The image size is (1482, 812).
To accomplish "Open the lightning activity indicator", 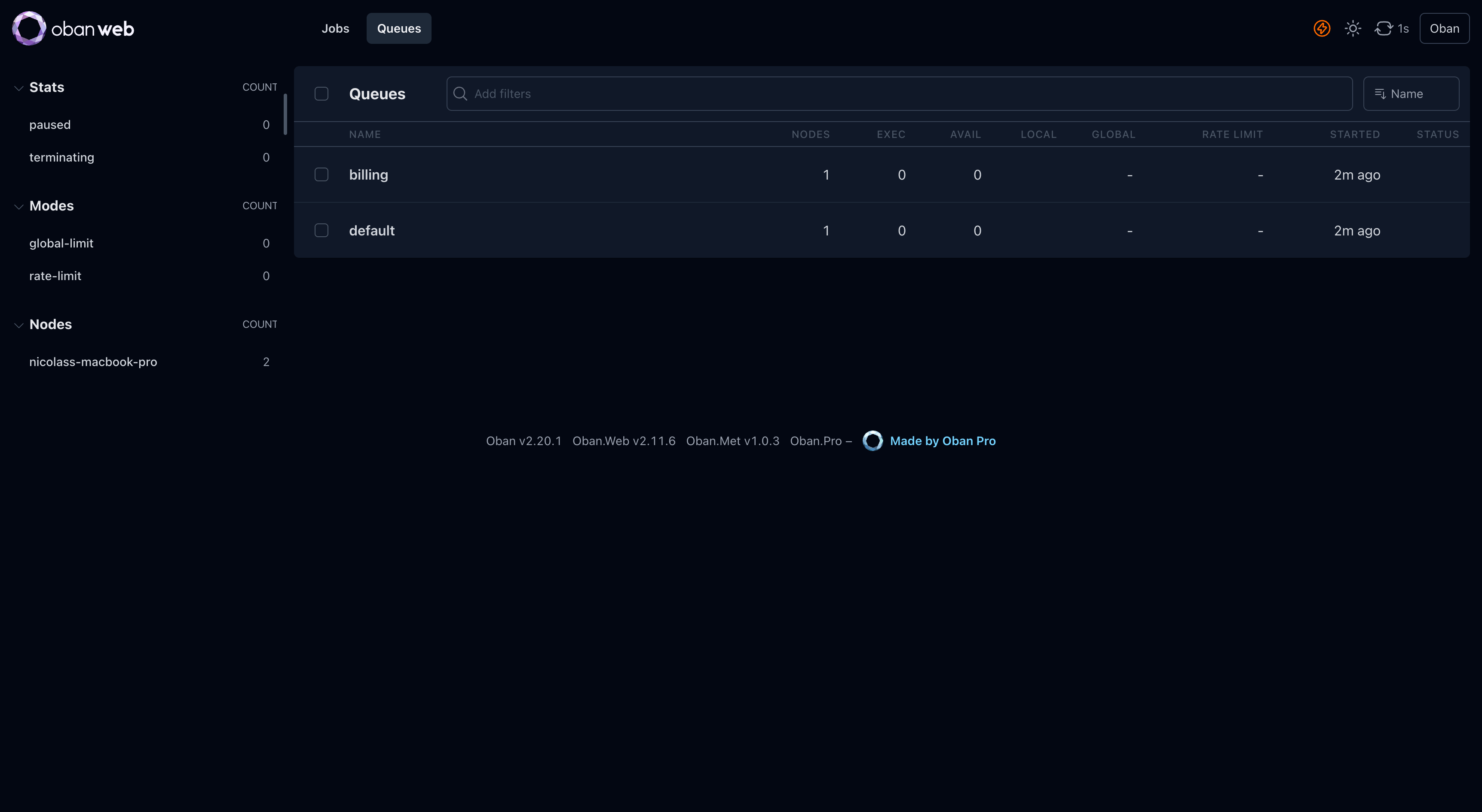I will pyautogui.click(x=1322, y=27).
